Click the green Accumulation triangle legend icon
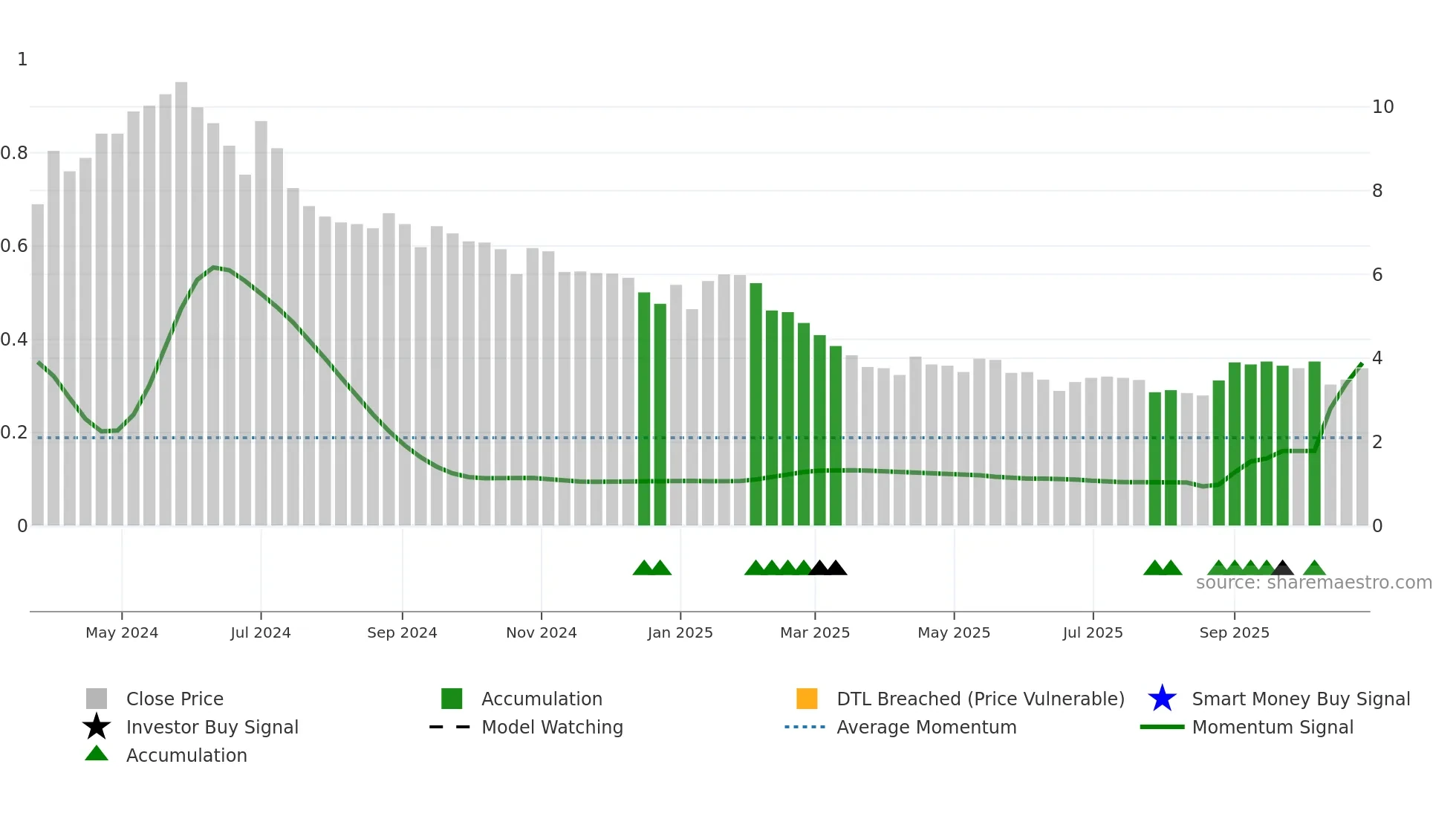Viewport: 1456px width, 819px height. coord(97,754)
